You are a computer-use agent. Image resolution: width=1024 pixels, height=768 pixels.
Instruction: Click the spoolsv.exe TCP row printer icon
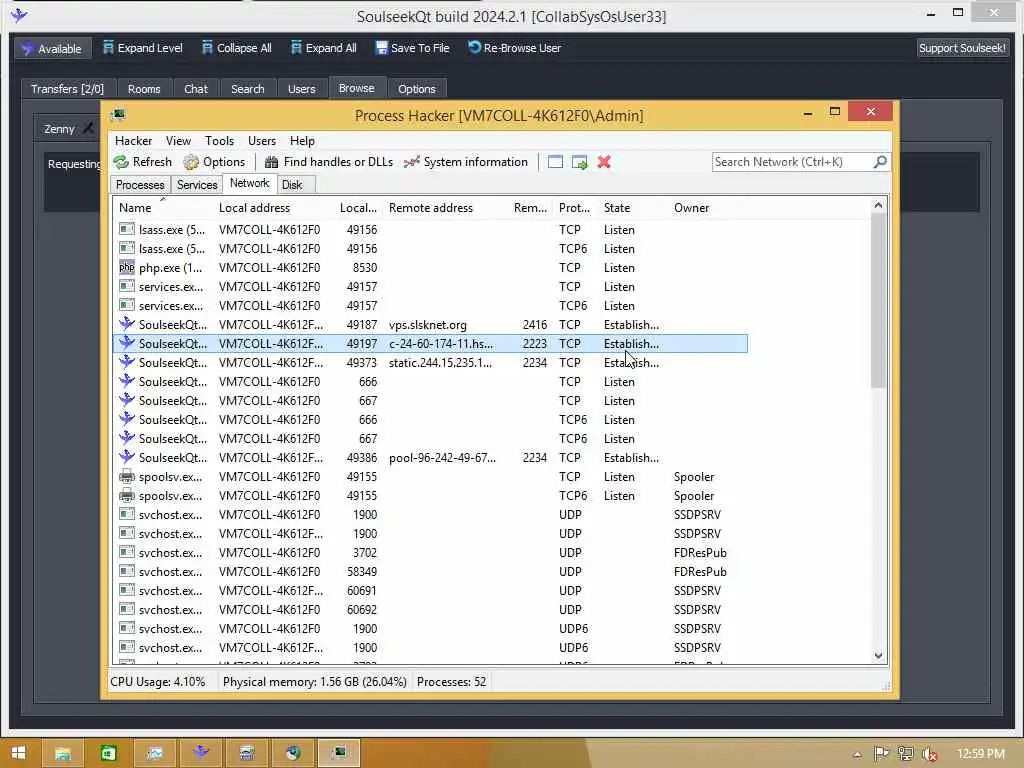(127, 476)
